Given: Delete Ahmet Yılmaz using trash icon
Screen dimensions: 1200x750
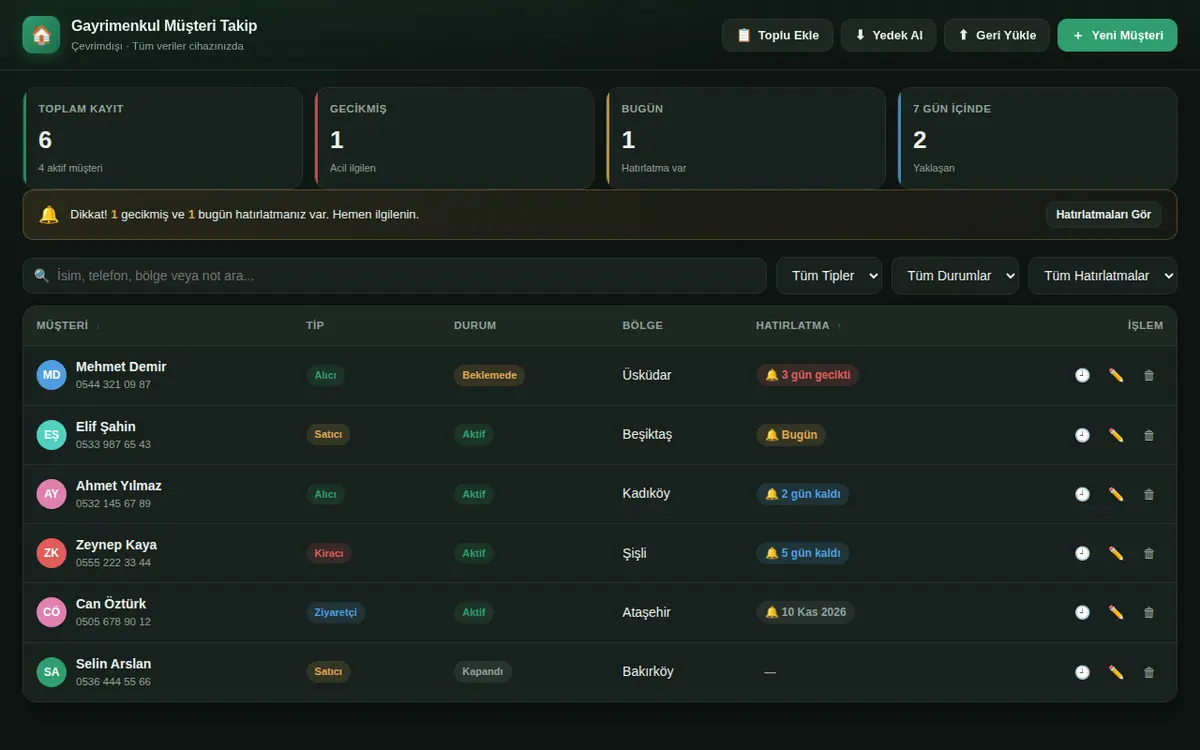Looking at the screenshot, I should (1149, 494).
